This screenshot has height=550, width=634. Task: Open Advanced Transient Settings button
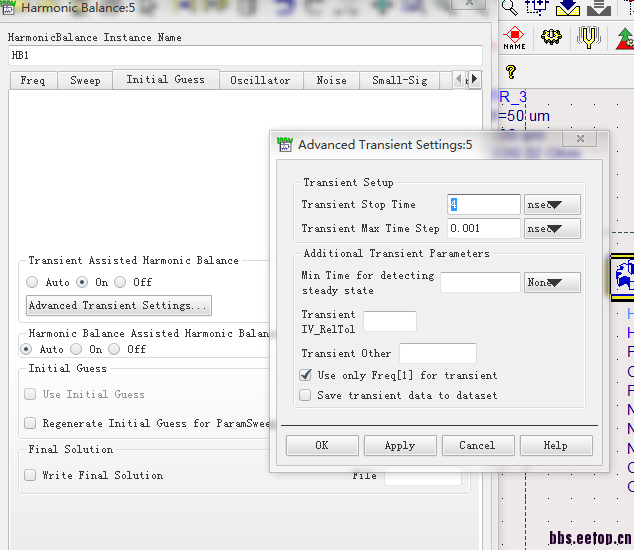(x=118, y=305)
